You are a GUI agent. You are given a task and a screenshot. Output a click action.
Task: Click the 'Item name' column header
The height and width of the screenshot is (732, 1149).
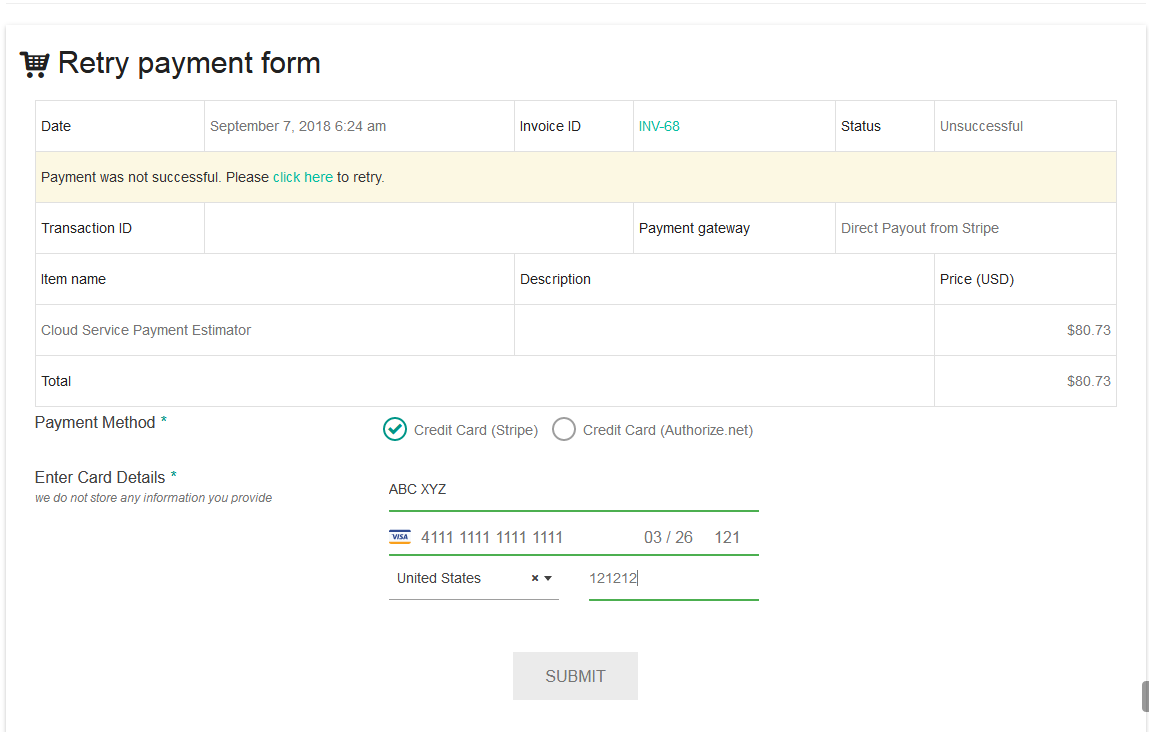[x=275, y=279]
